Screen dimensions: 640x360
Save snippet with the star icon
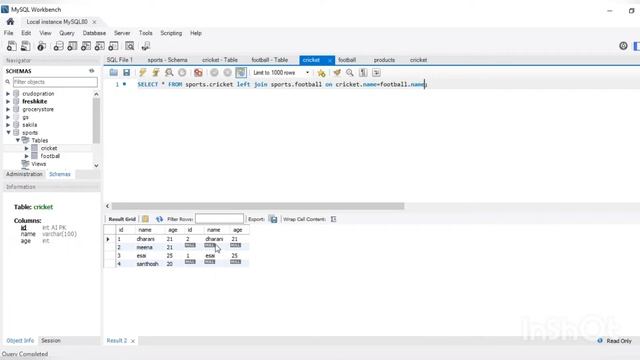click(321, 73)
